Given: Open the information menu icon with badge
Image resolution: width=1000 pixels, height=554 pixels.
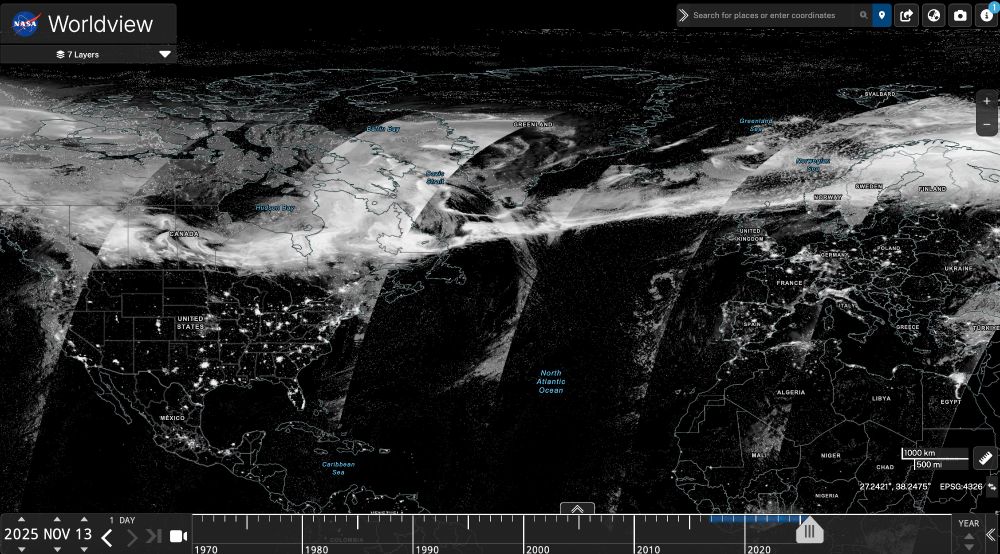Looking at the screenshot, I should coord(987,15).
